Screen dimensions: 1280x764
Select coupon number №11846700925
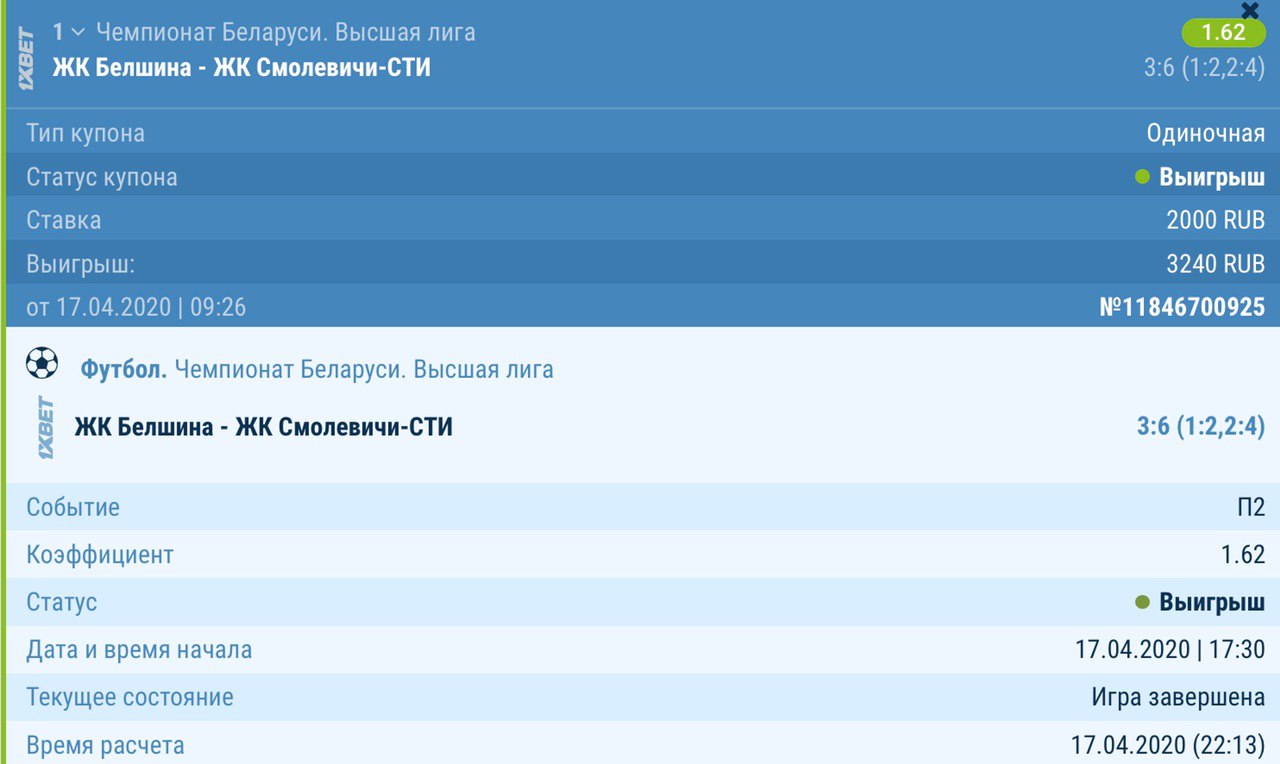[1182, 307]
